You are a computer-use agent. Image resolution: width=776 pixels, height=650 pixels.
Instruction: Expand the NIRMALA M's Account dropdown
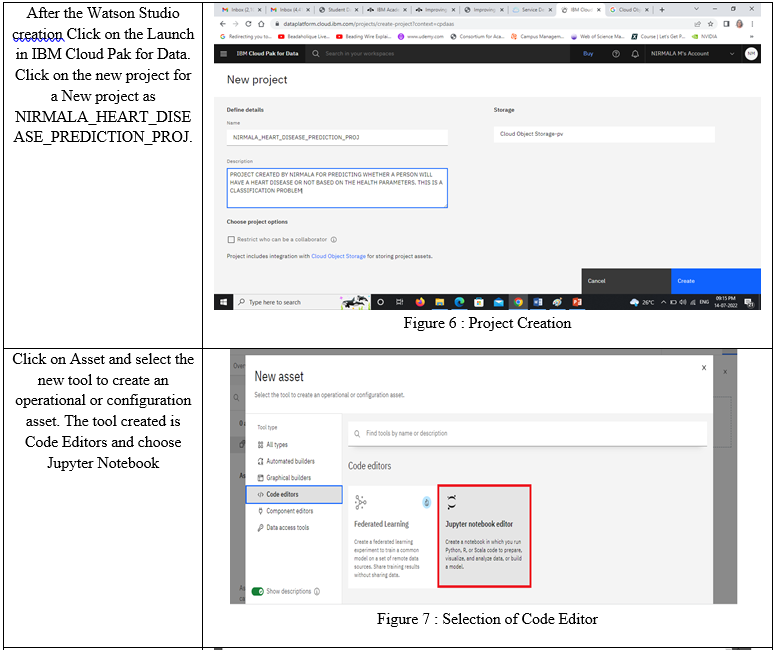click(x=730, y=53)
